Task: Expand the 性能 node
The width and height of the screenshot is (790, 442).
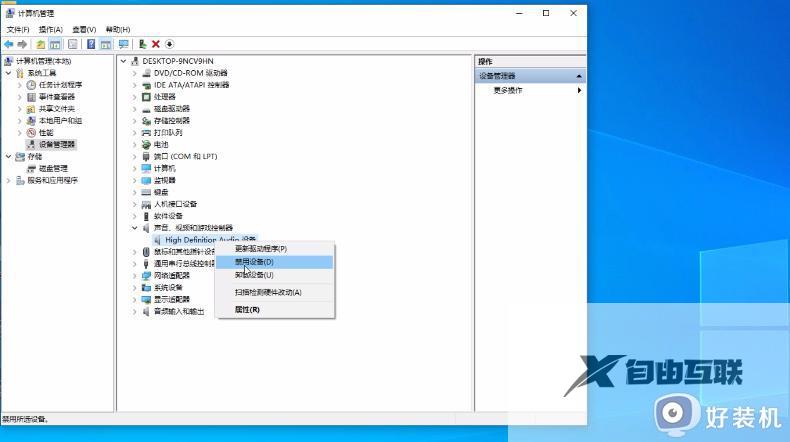Action: (x=20, y=133)
